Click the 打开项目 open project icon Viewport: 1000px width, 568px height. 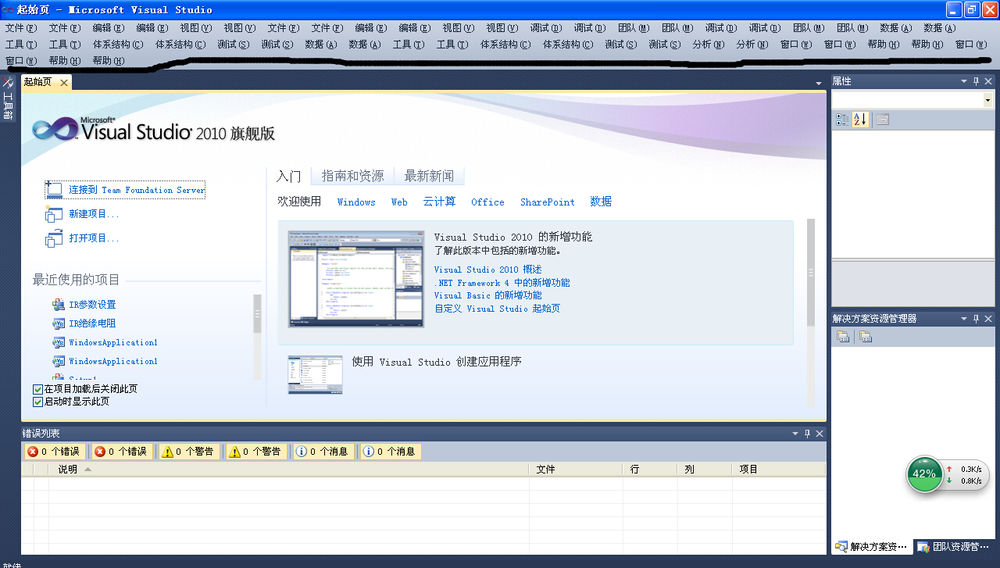[54, 238]
